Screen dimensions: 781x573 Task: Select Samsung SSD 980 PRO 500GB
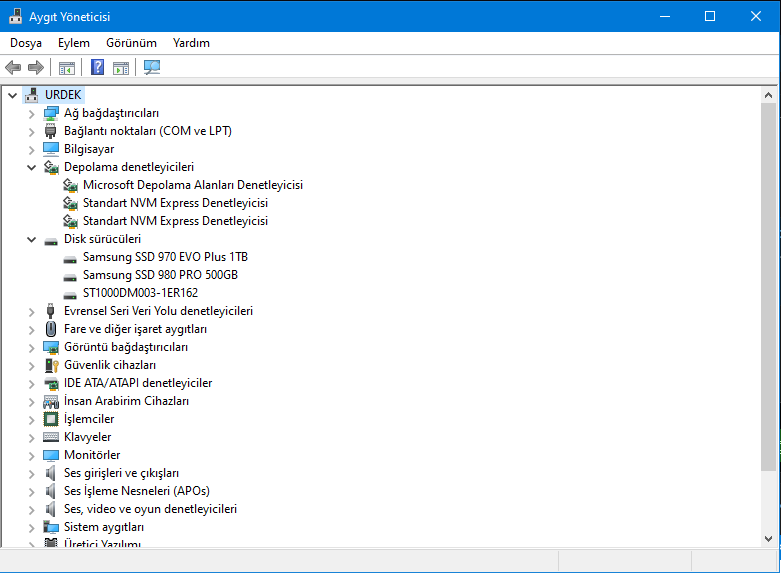coord(160,275)
